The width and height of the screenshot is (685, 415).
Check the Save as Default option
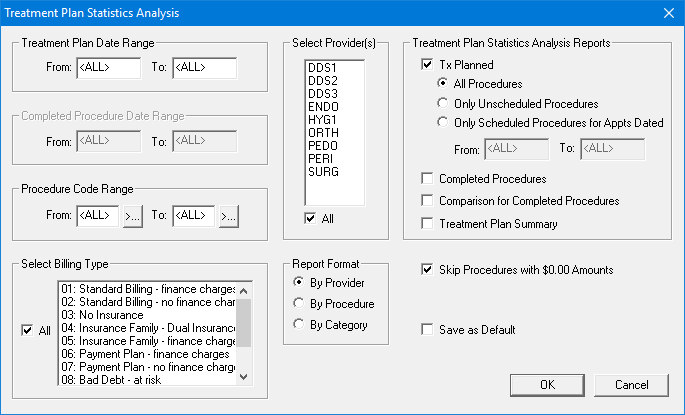tap(428, 329)
